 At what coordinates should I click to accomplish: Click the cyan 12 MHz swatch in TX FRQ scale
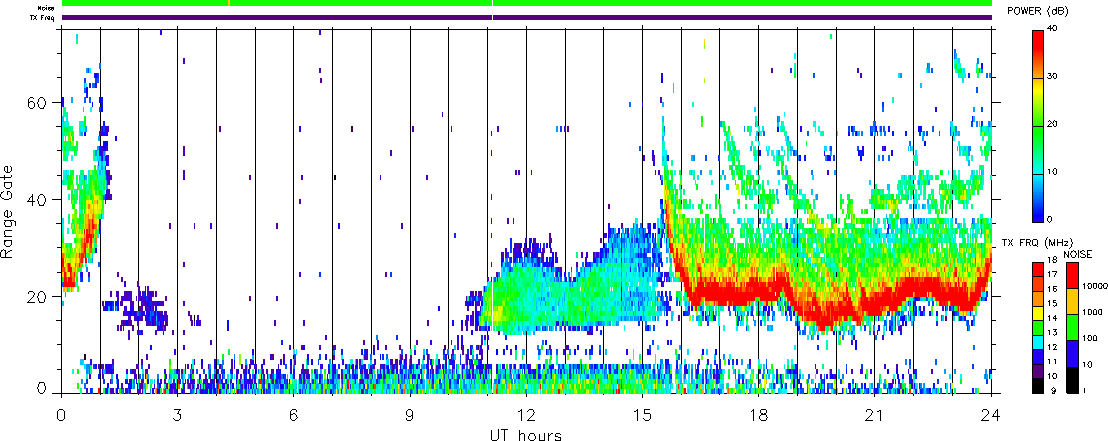[1038, 342]
